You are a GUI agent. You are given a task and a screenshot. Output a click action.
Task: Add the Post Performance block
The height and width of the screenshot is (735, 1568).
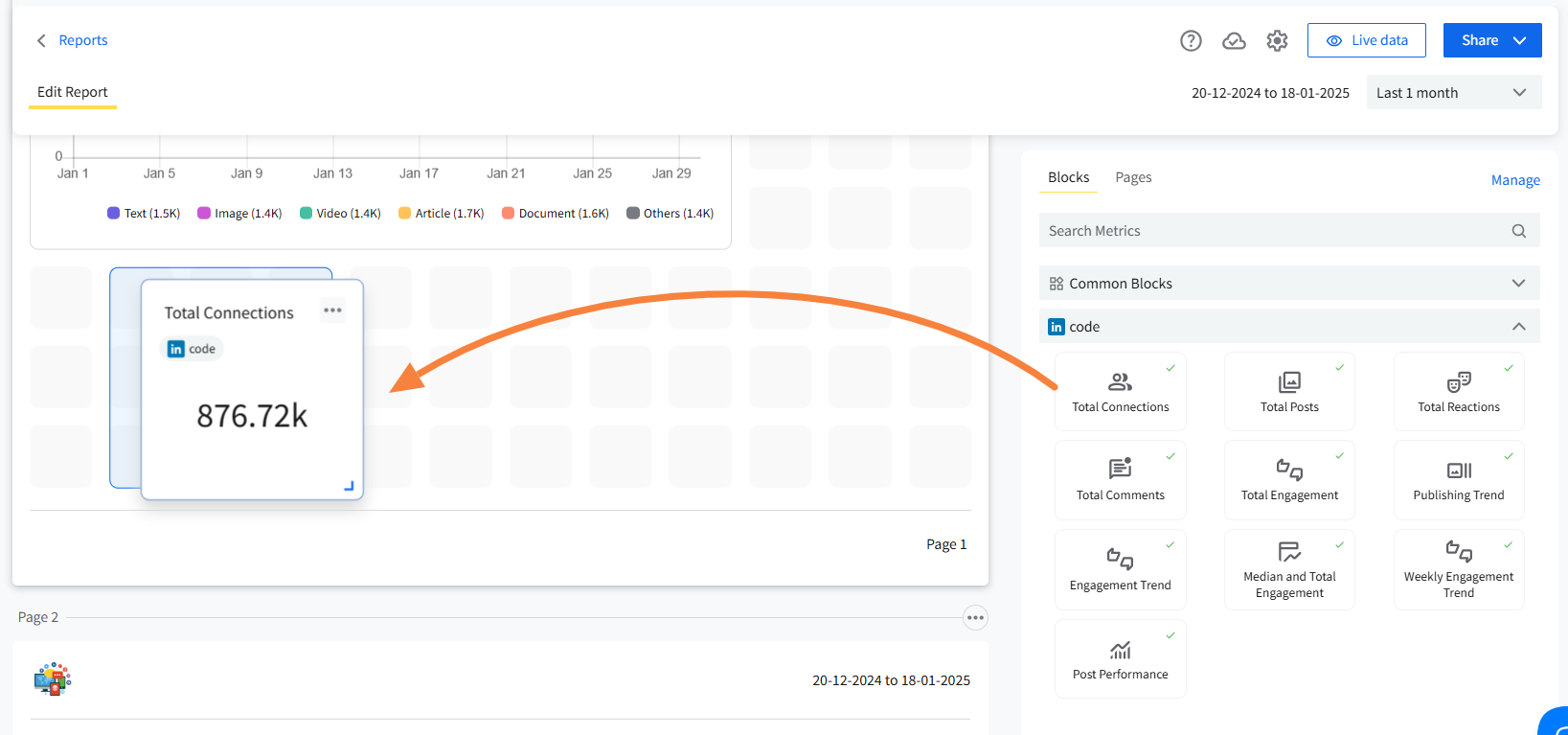[1120, 659]
